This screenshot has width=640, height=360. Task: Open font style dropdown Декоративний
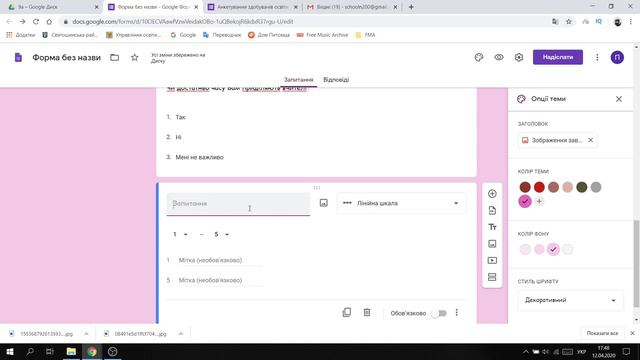[x=570, y=300]
